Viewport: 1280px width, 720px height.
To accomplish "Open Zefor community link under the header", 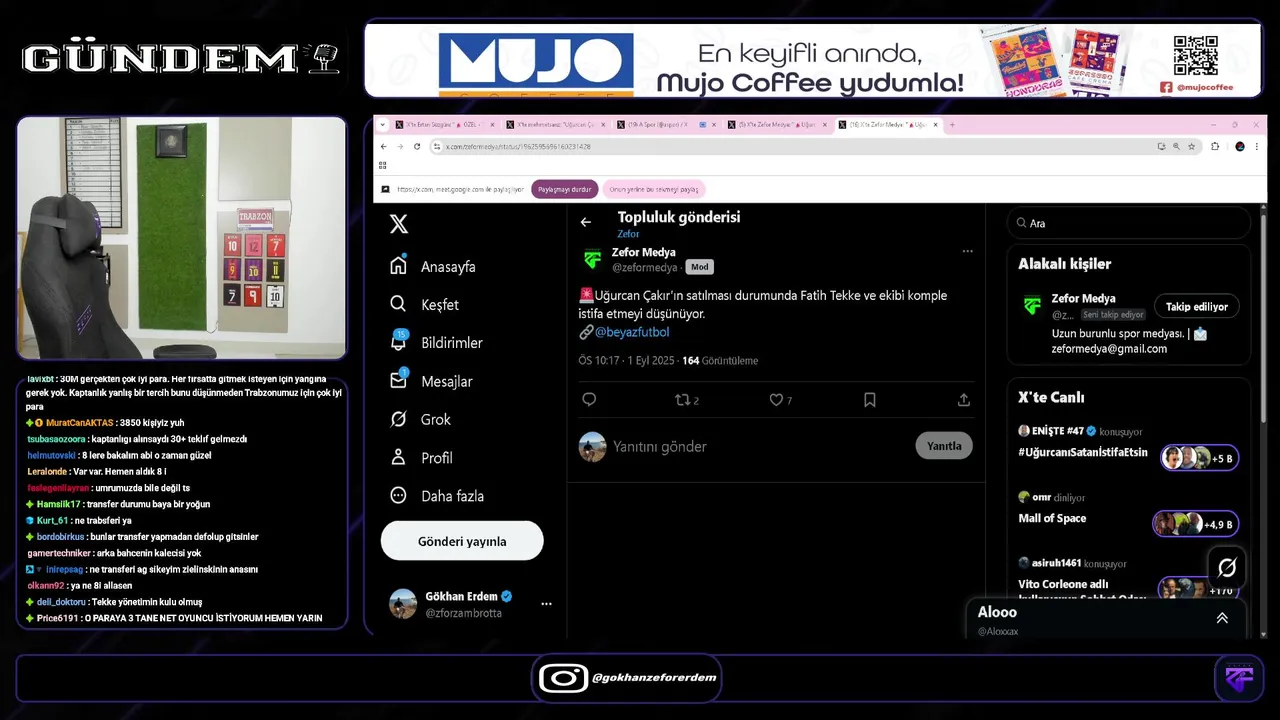I will [628, 234].
